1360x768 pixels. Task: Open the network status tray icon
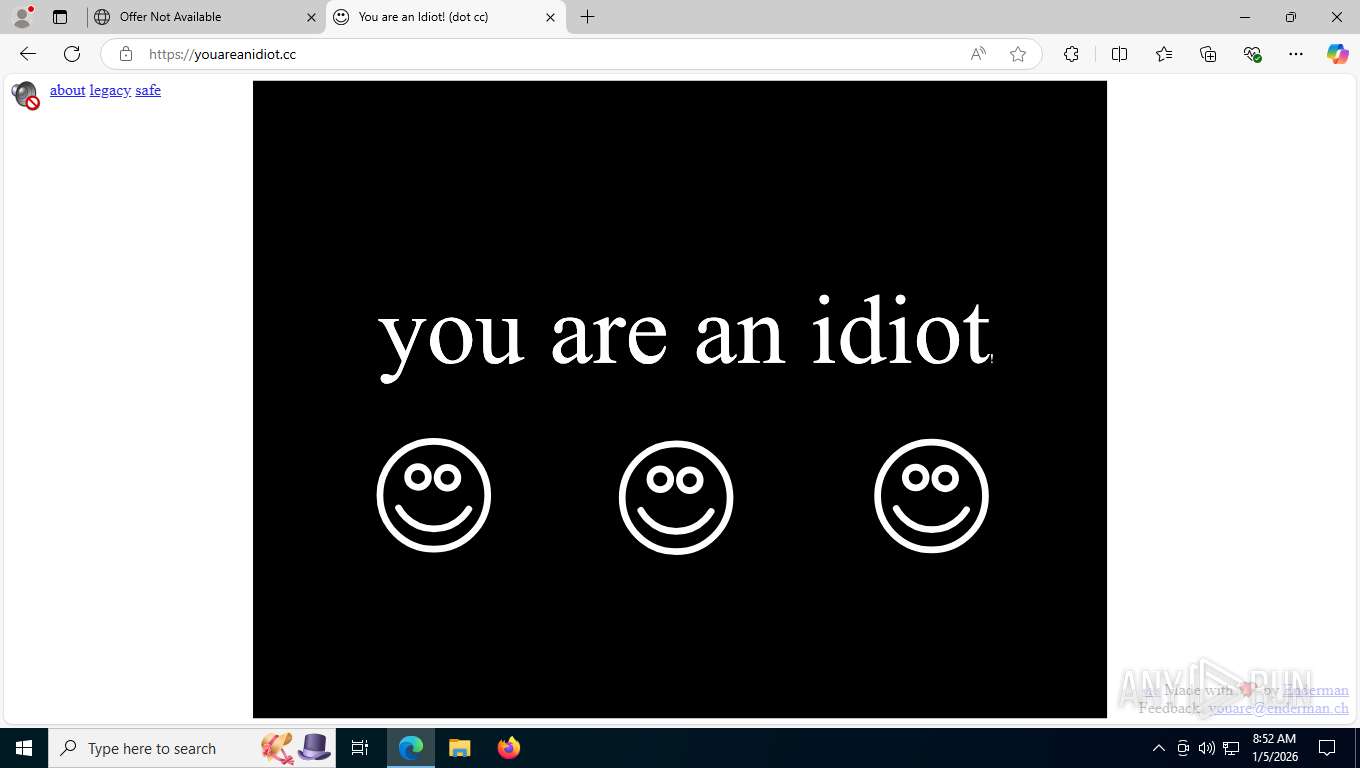(x=1231, y=748)
